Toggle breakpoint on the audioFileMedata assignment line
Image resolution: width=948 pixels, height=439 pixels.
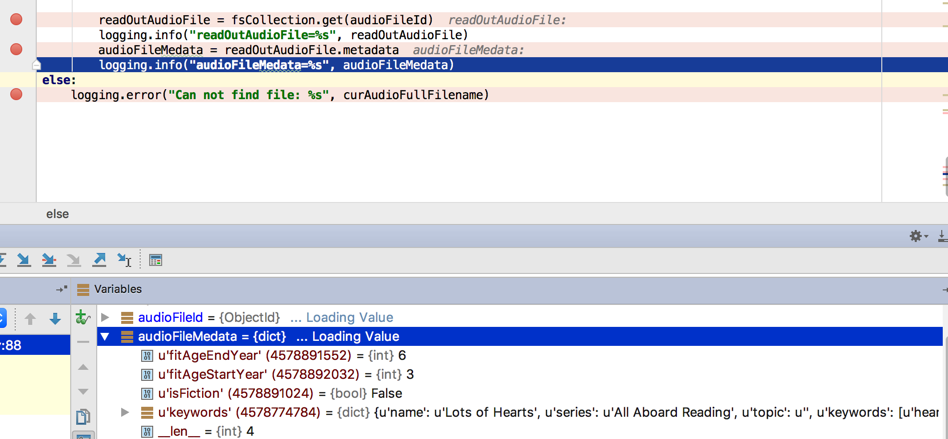pyautogui.click(x=16, y=49)
